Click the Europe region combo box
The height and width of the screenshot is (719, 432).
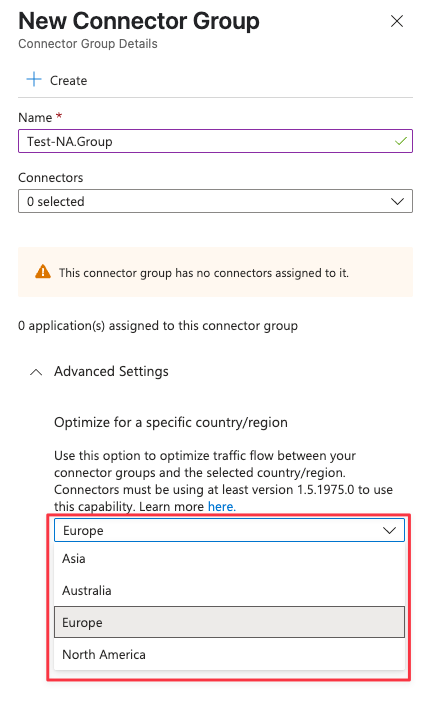[x=229, y=530]
